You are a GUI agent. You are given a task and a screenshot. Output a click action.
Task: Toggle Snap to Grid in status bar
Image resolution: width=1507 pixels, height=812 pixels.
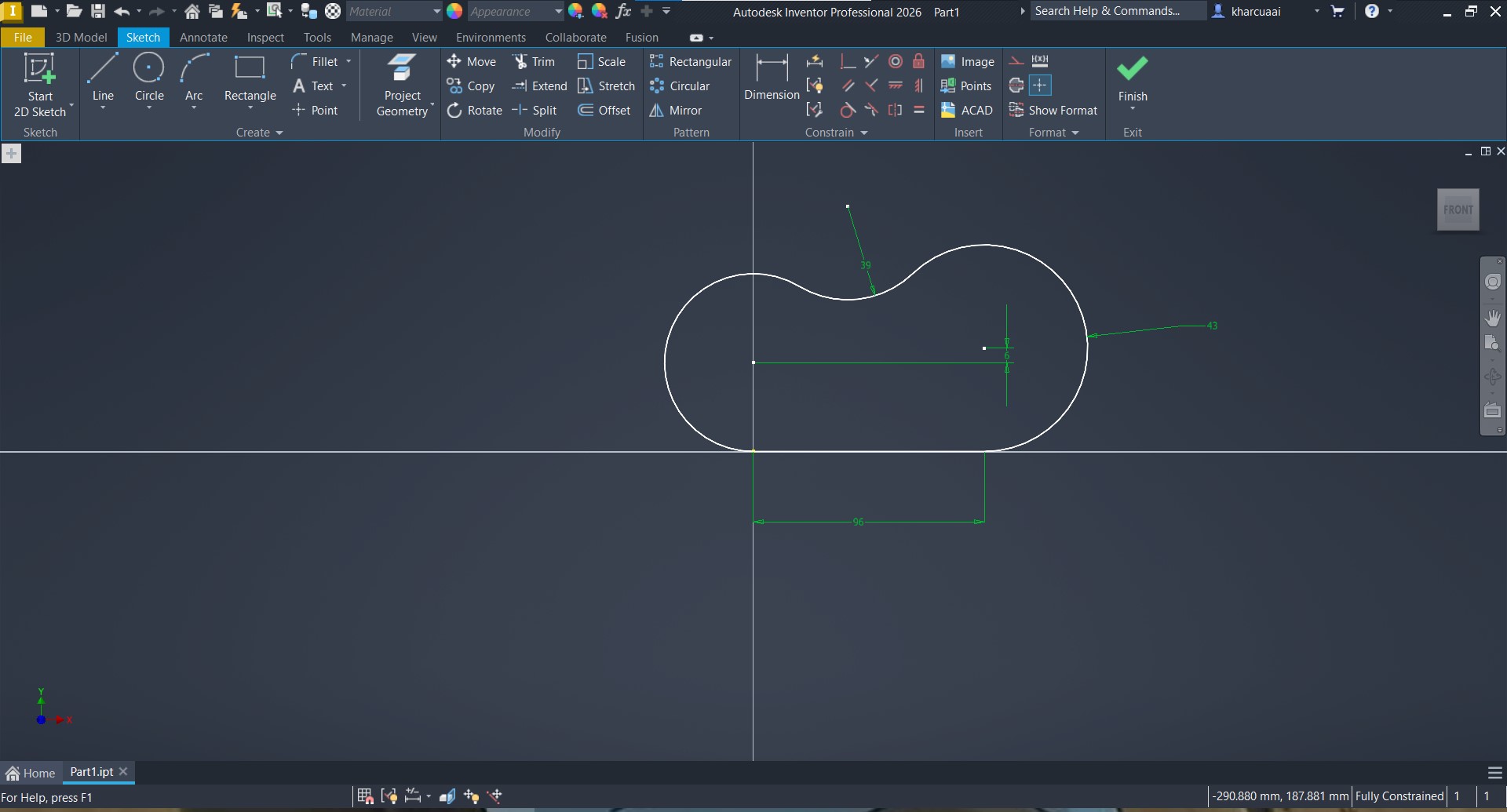point(365,796)
